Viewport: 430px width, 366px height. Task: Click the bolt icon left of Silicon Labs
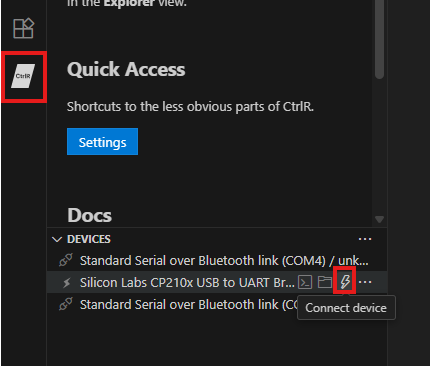coord(67,283)
